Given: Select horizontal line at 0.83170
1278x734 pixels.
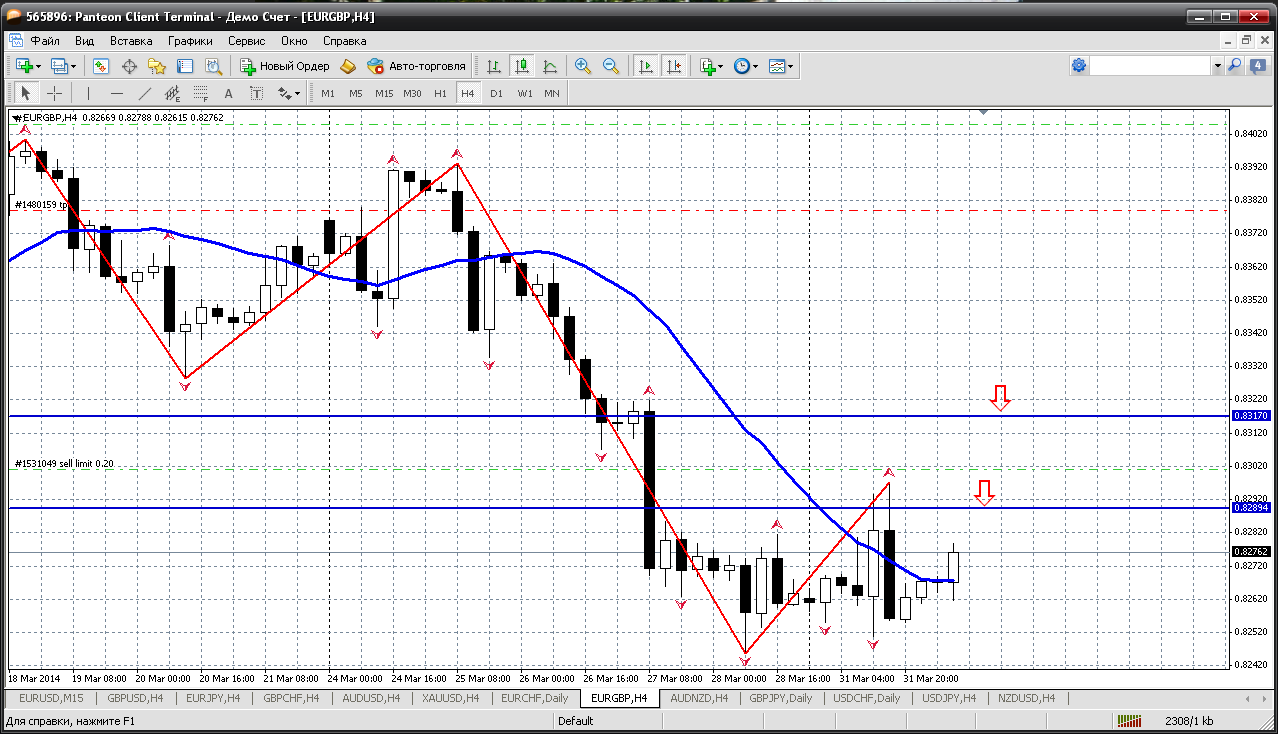Looking at the screenshot, I should 618,416.
